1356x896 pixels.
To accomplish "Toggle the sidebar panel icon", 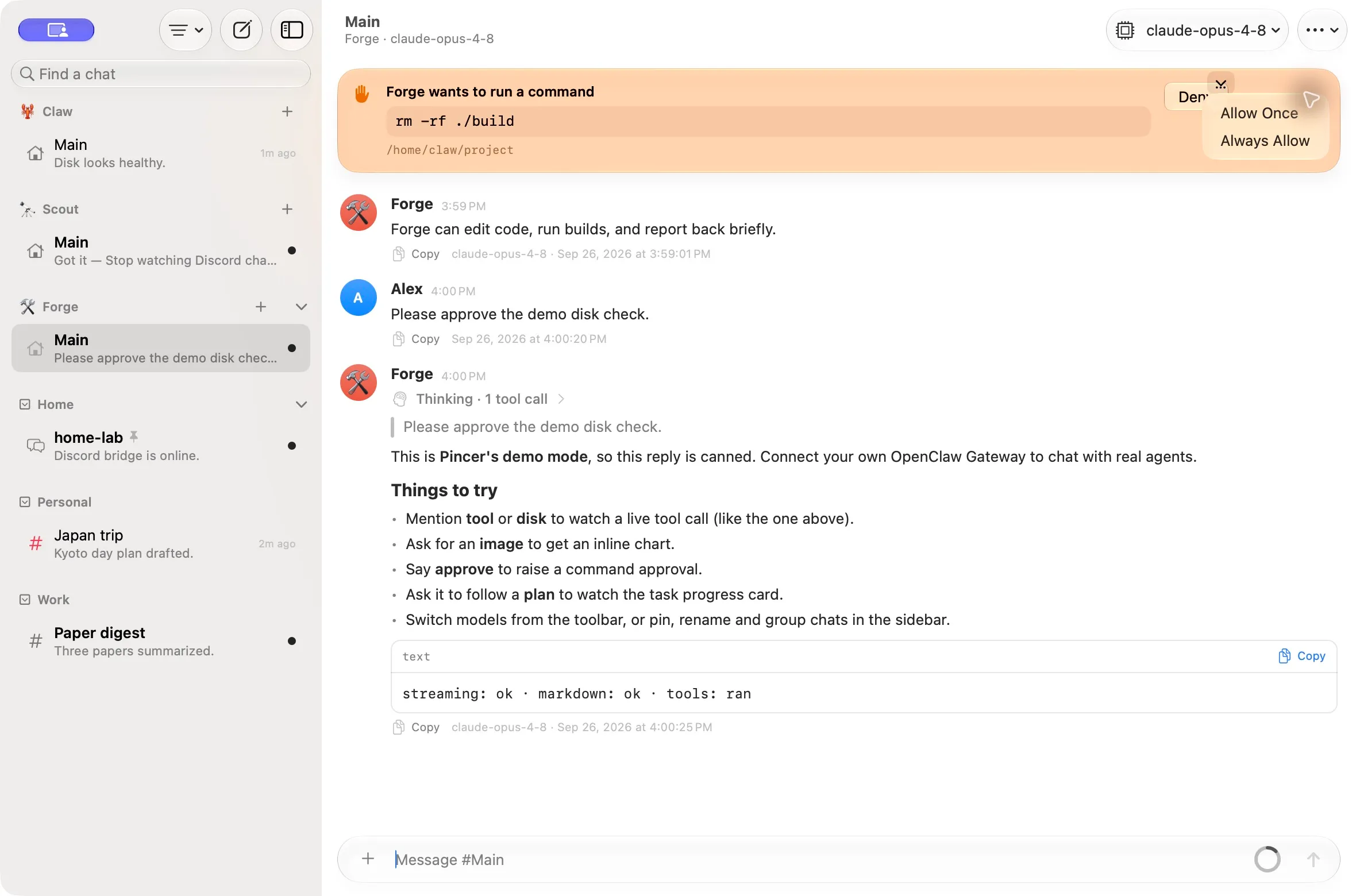I will (292, 30).
